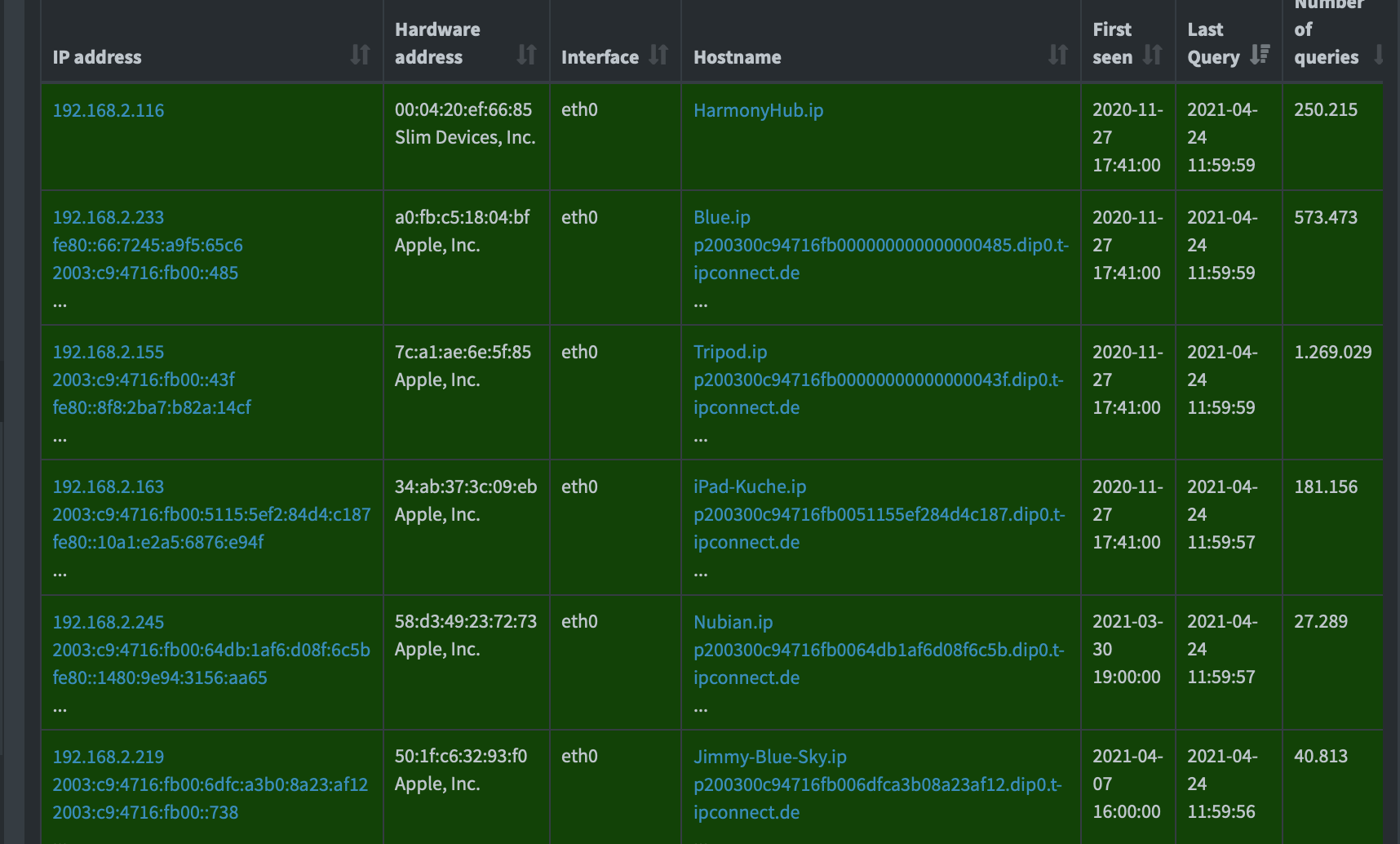Click IP address 192.168.2.245

coord(109,622)
